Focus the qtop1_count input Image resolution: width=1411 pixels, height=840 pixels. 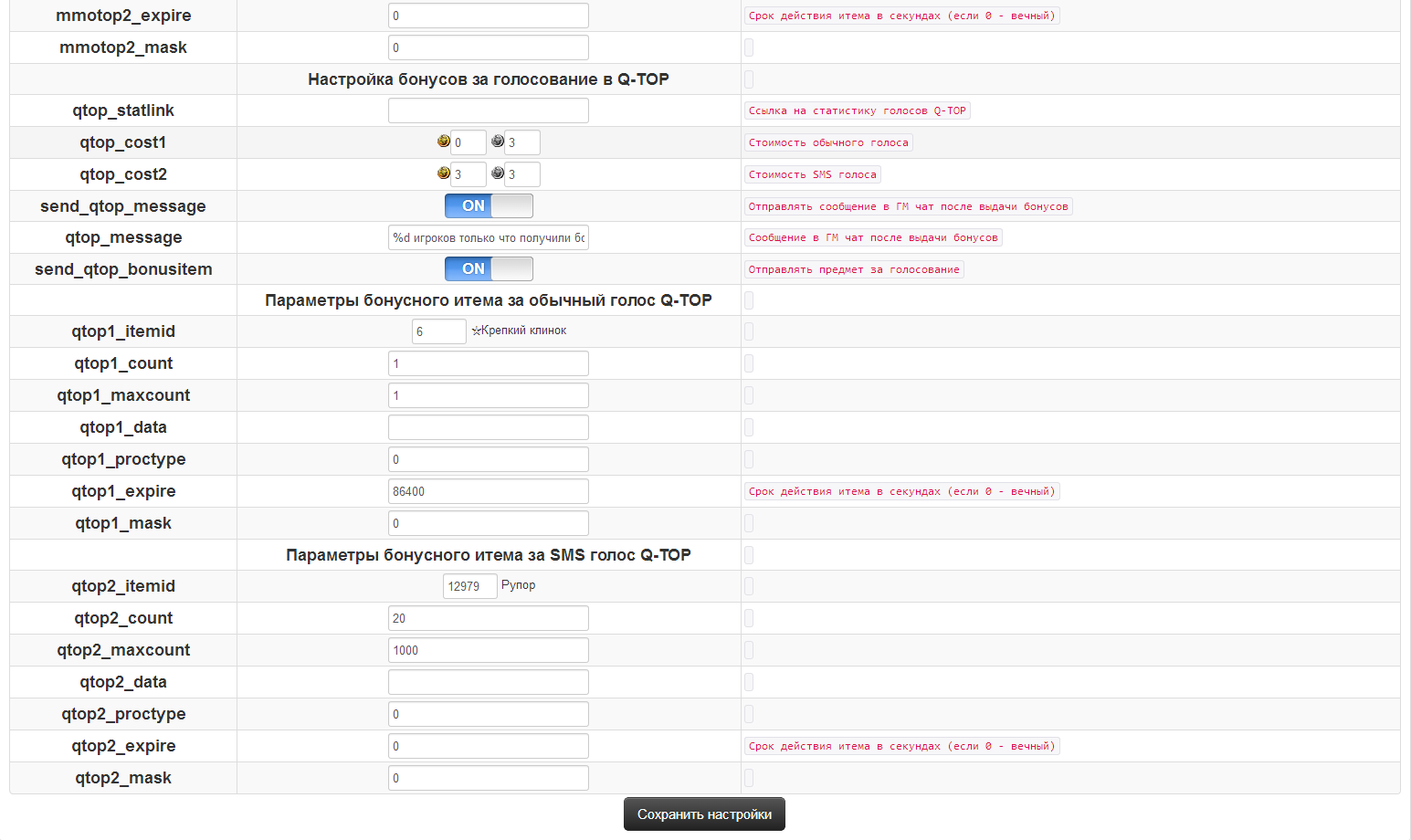pos(489,363)
